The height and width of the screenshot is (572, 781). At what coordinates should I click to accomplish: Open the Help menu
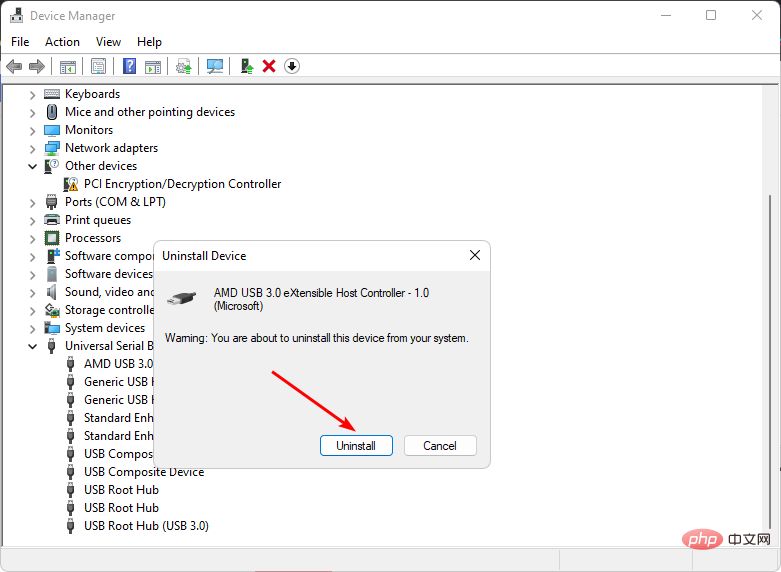tap(149, 42)
